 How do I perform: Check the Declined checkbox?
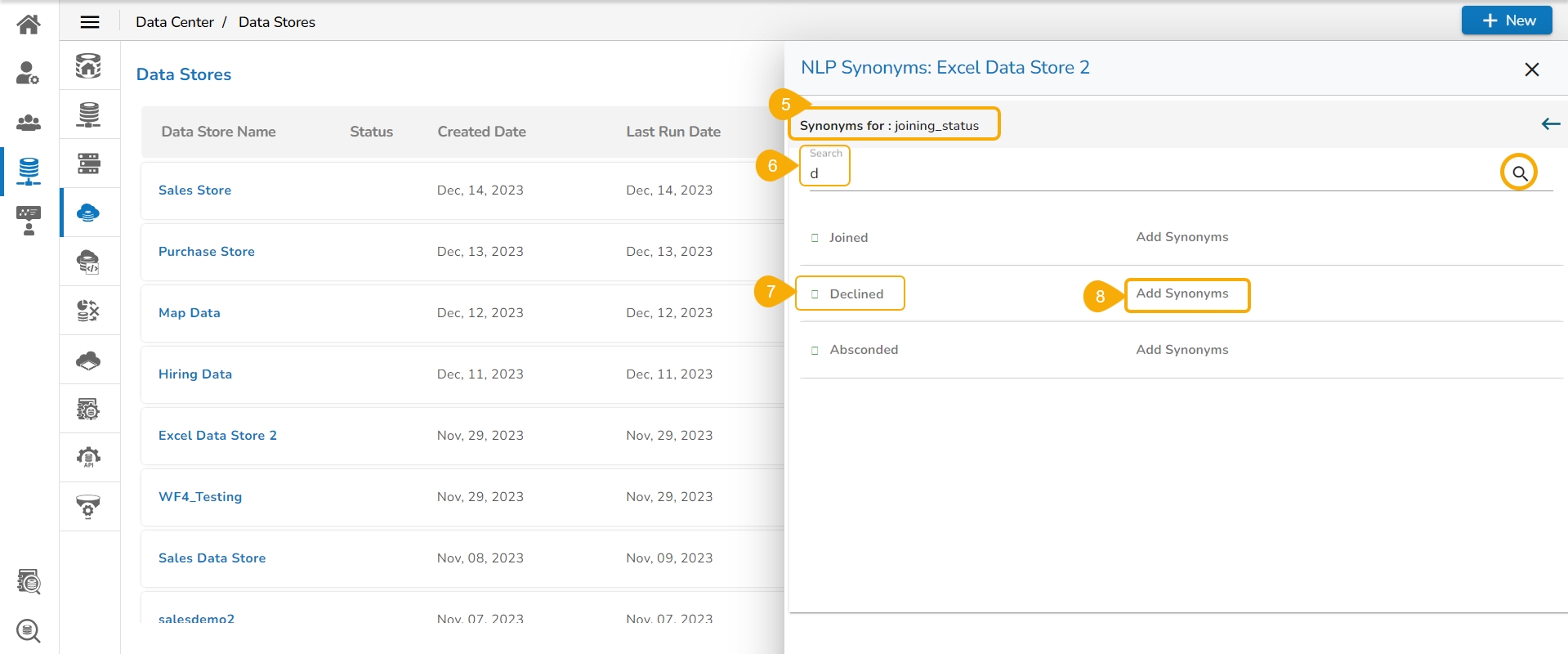tap(815, 294)
